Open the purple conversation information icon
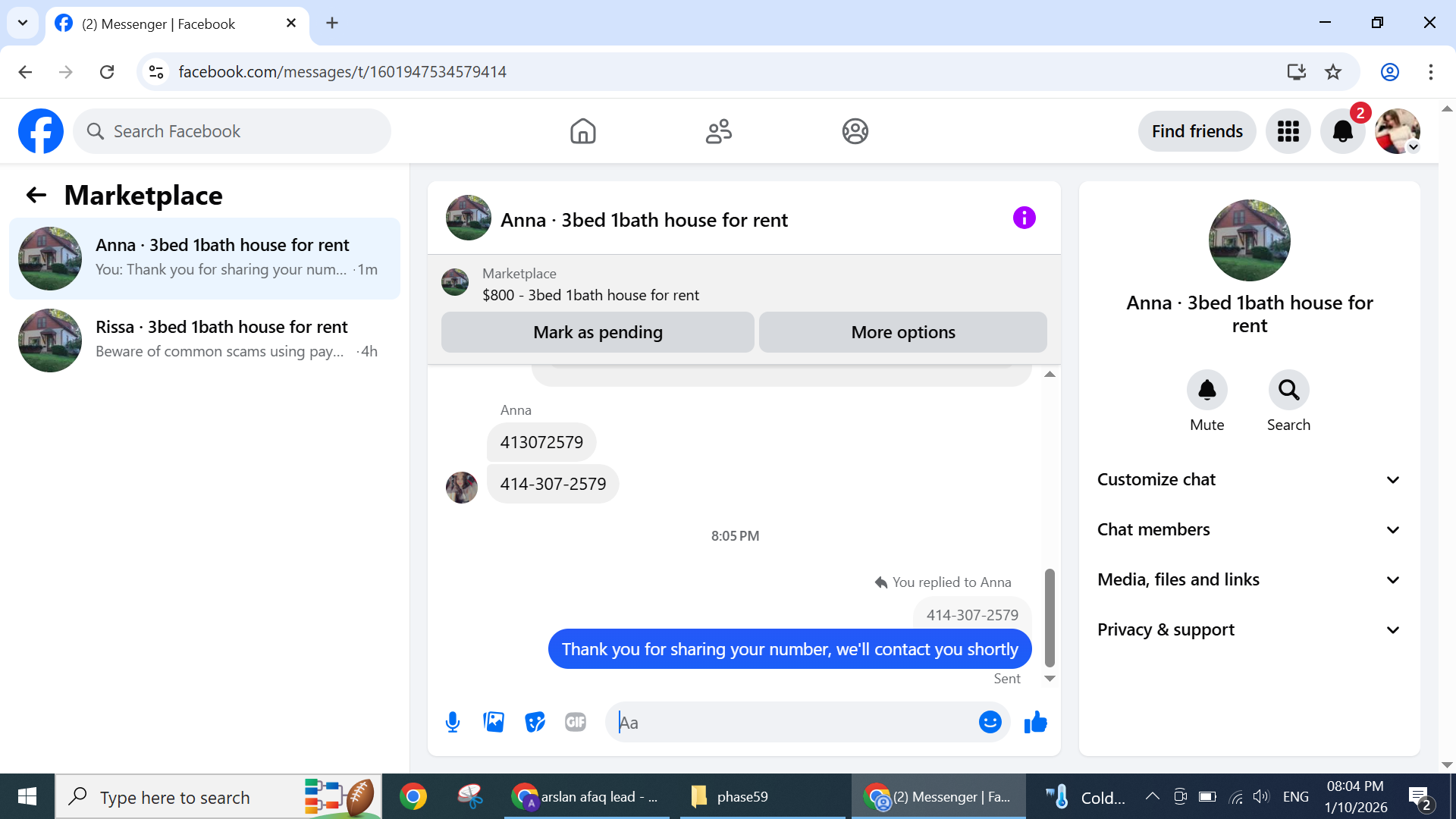This screenshot has width=1456, height=819. tap(1024, 218)
